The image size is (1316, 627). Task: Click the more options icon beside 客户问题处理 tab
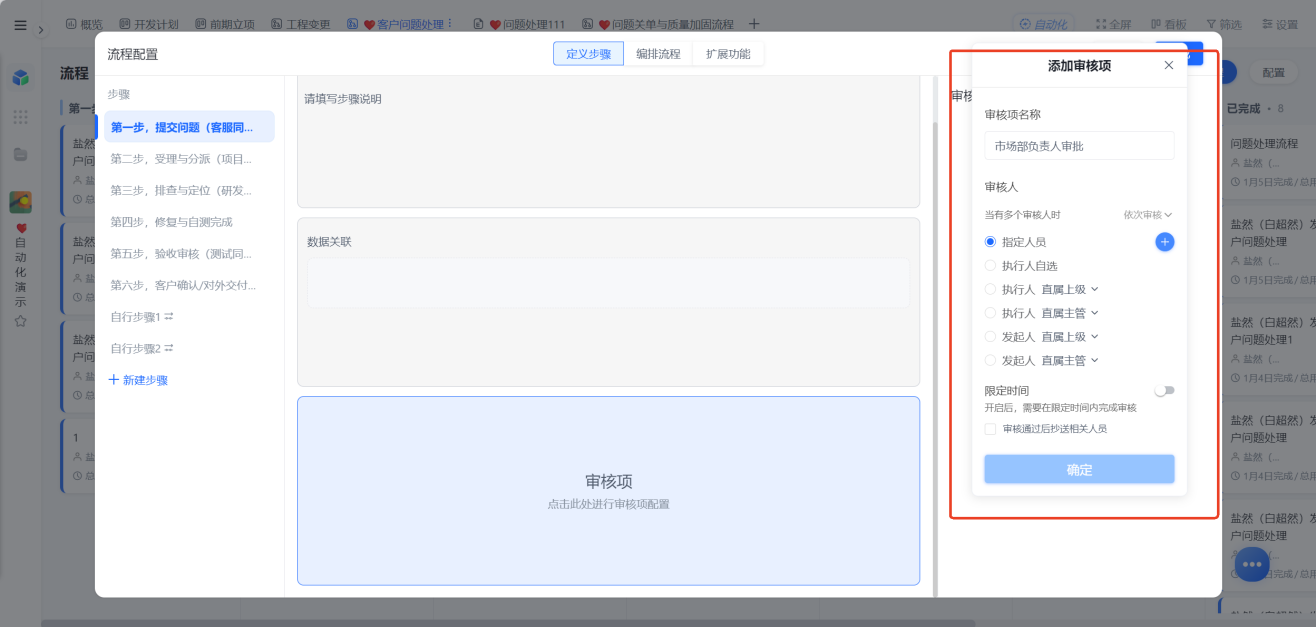tap(449, 23)
